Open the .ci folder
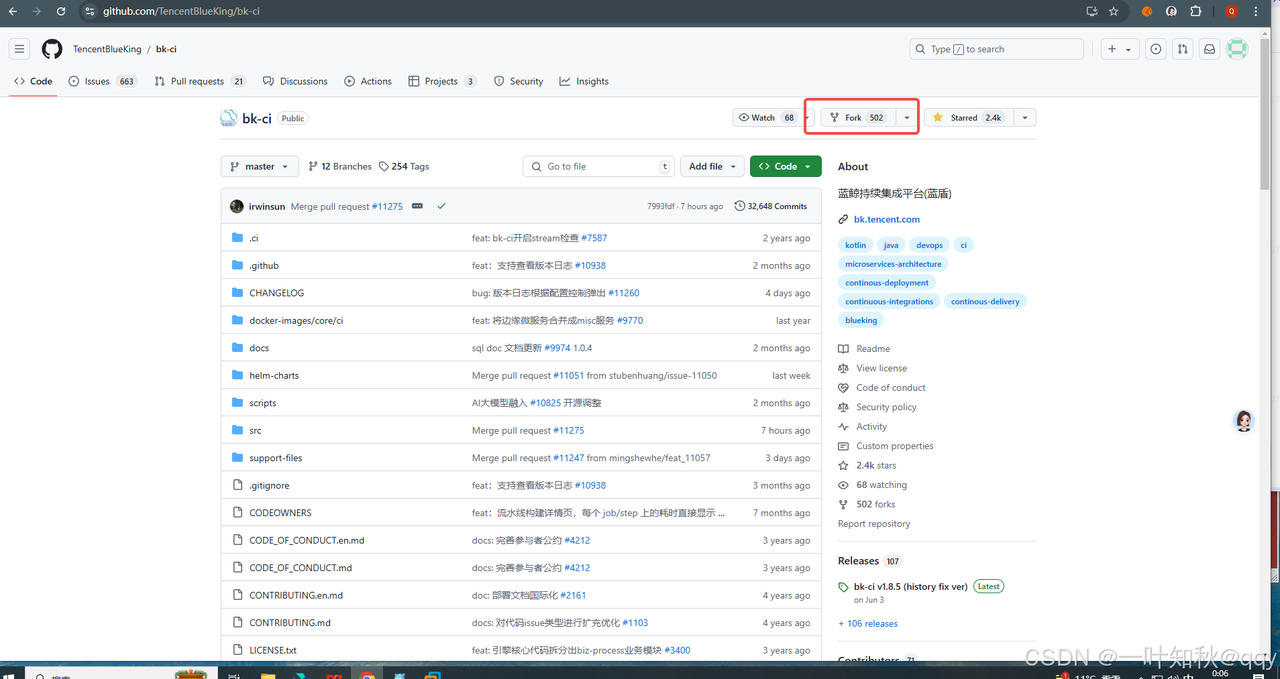Screen dimensions: 1280x679 tap(254, 238)
